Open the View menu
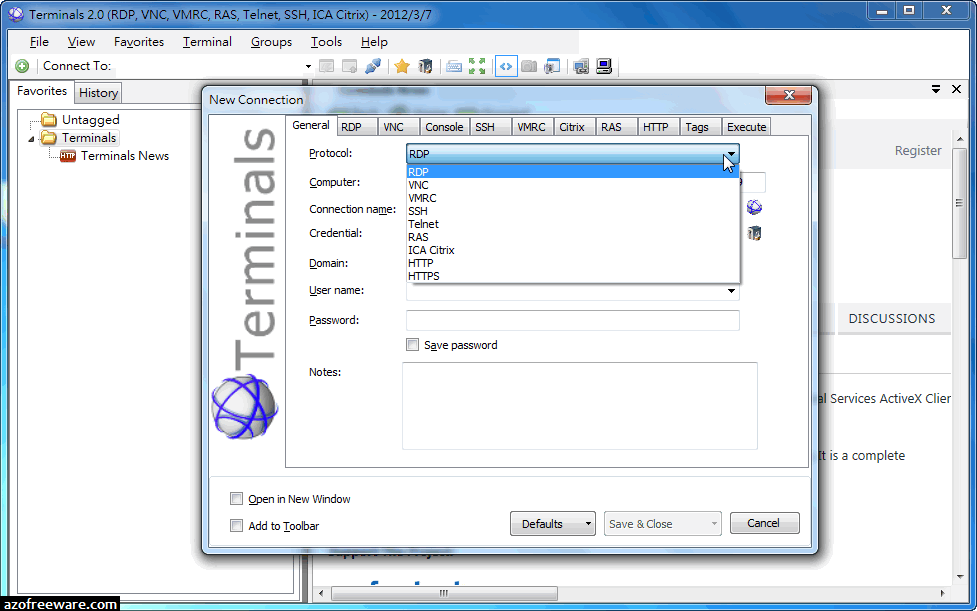This screenshot has width=977, height=611. click(x=81, y=42)
